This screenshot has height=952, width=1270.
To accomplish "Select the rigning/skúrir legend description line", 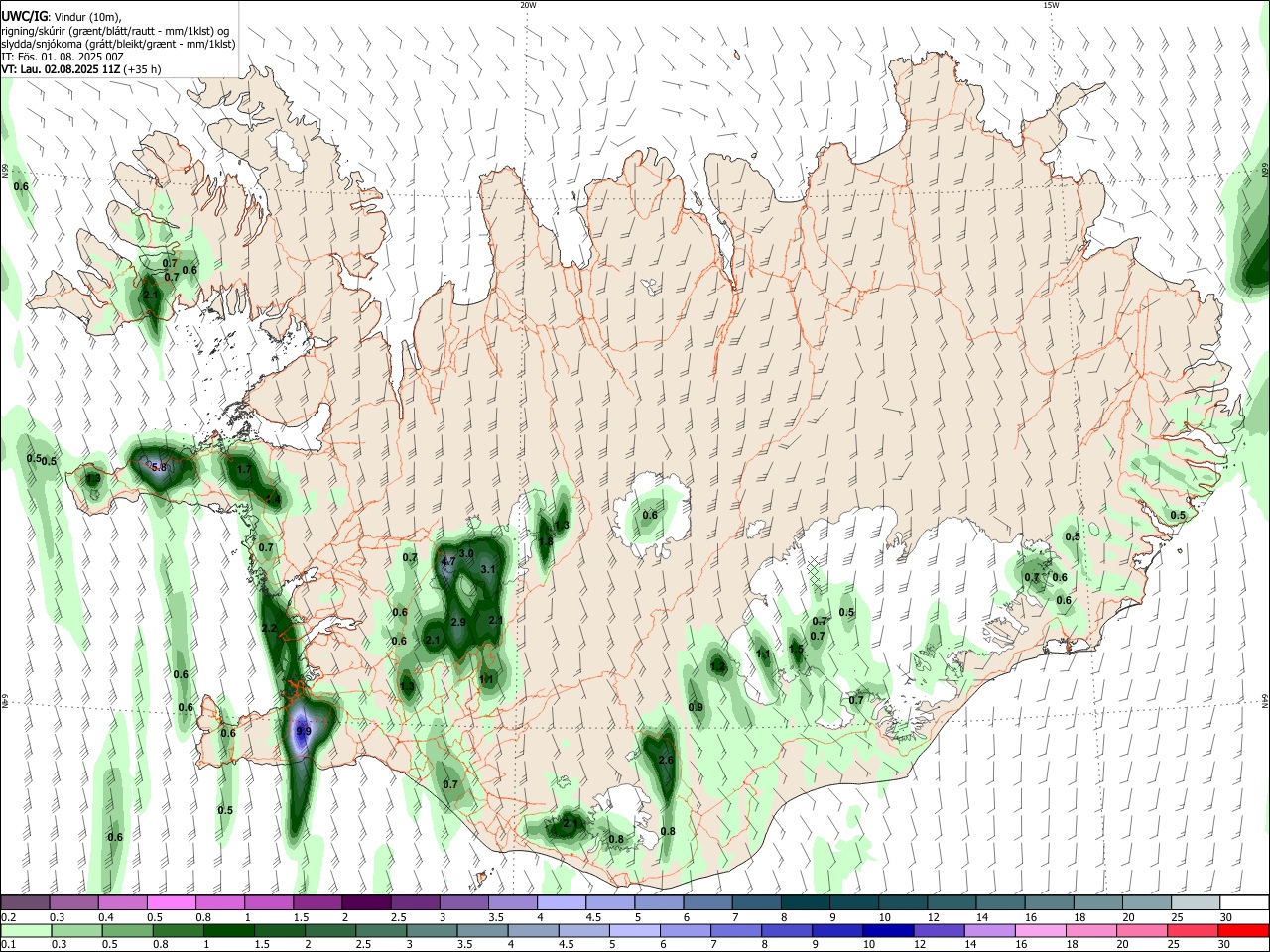I will click(x=115, y=30).
